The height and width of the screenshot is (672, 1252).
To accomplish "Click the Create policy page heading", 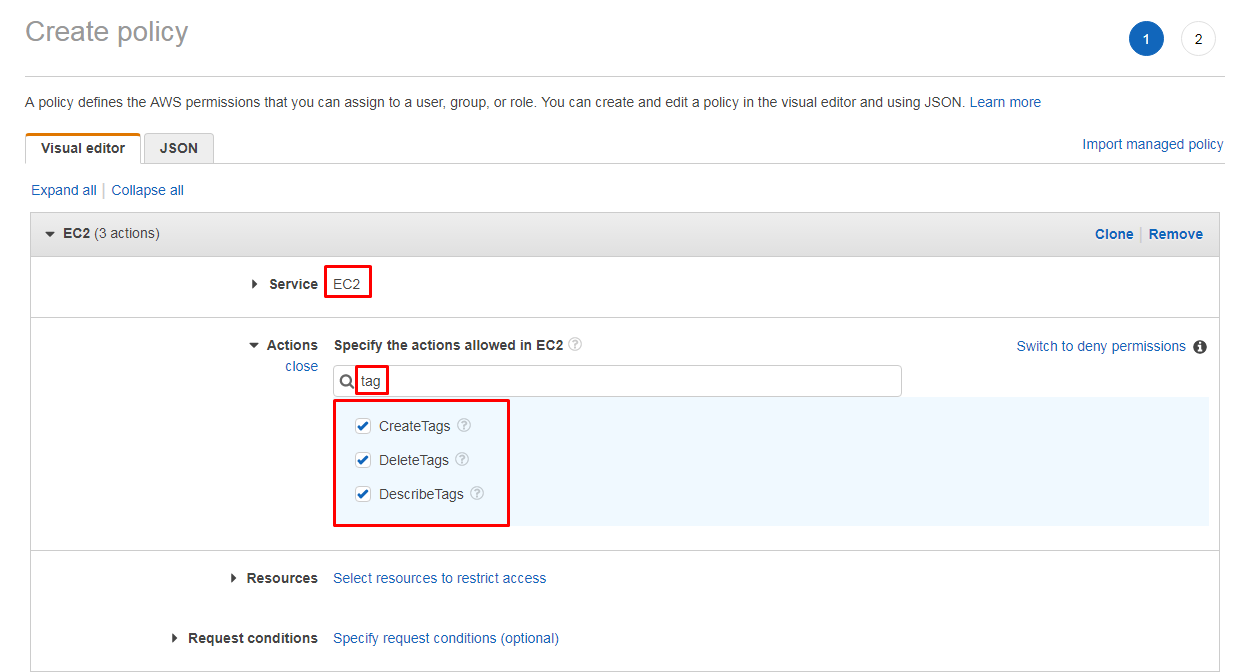I will point(107,32).
